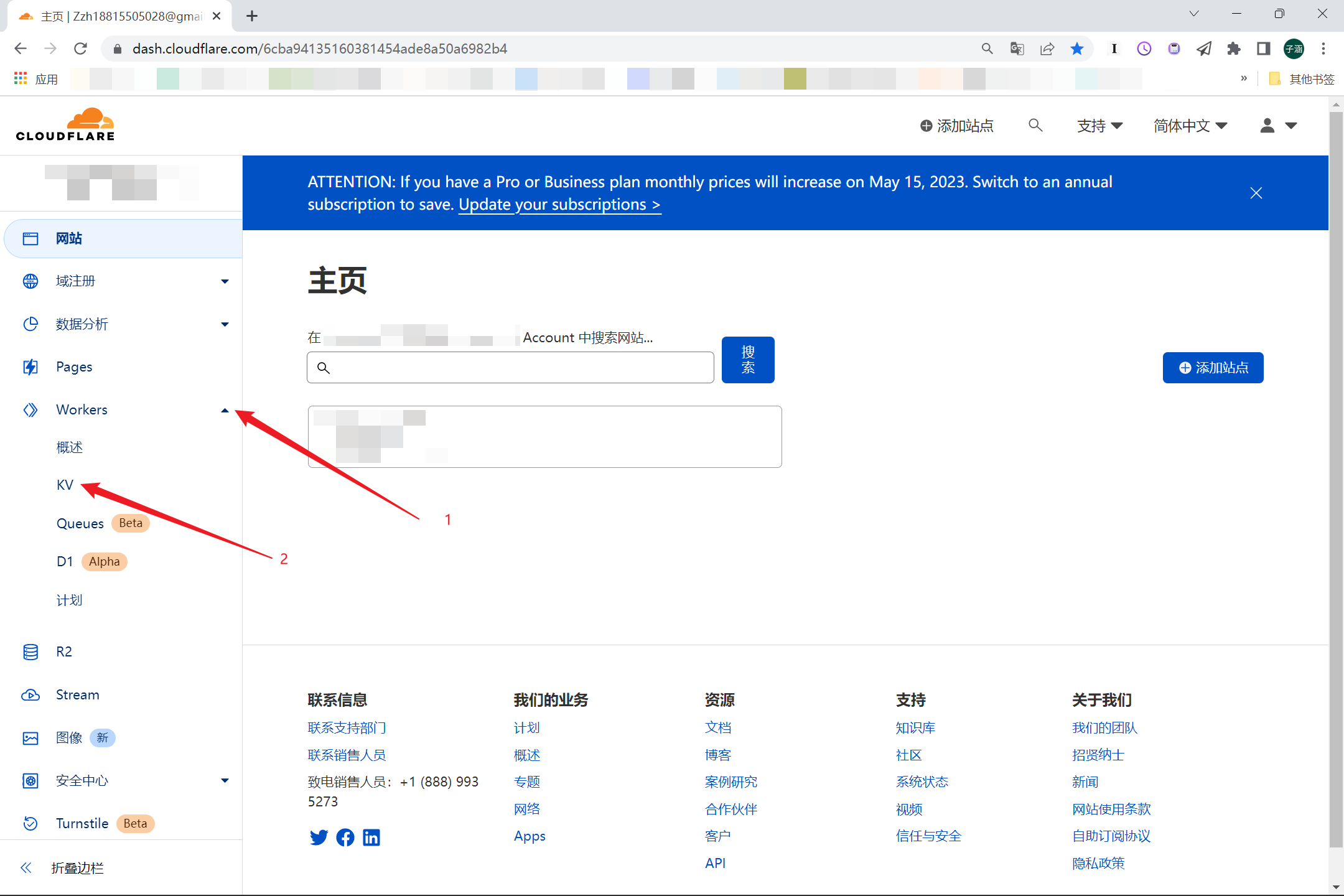
Task: Open API footer link
Action: click(715, 863)
